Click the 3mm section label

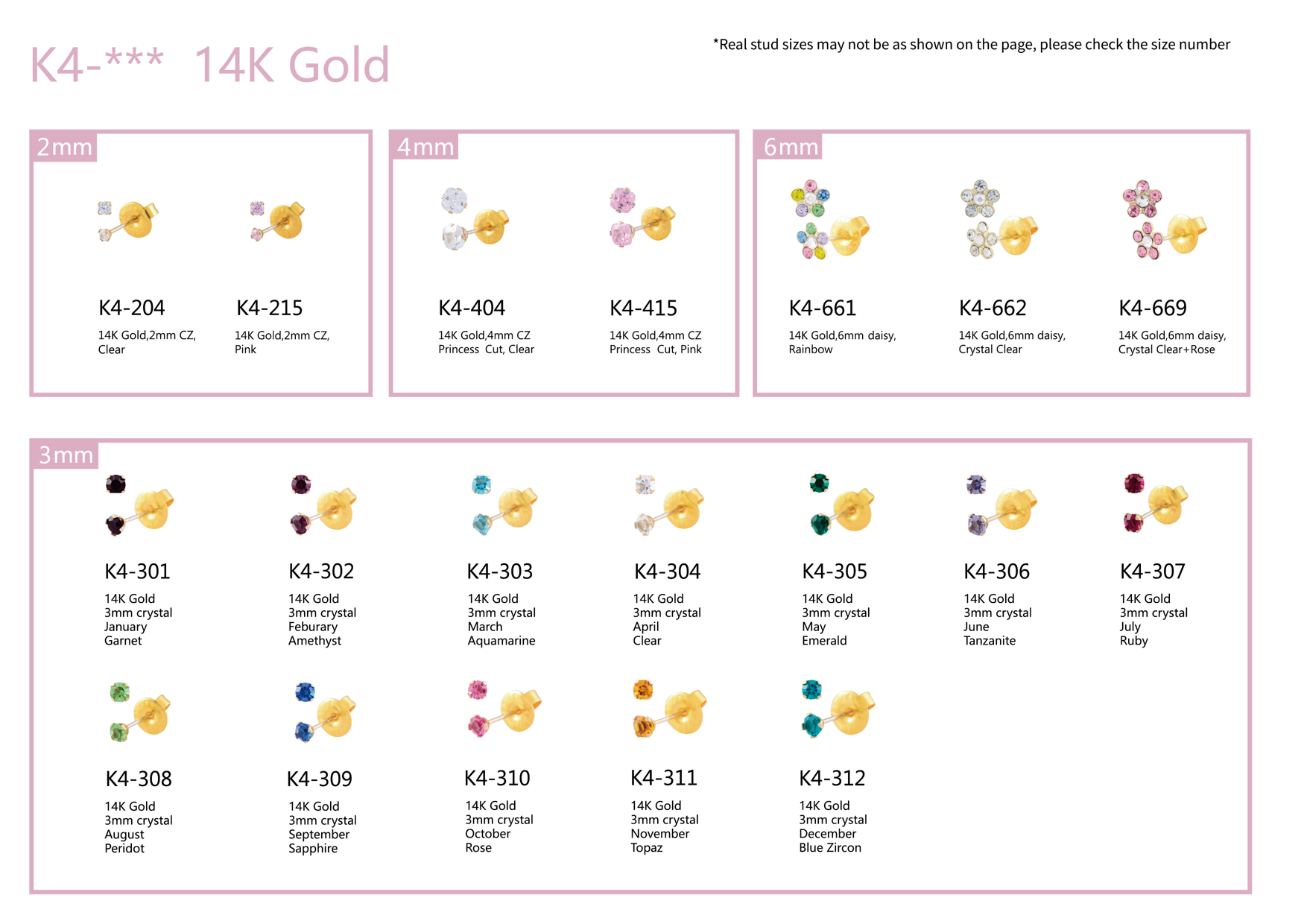pyautogui.click(x=66, y=455)
